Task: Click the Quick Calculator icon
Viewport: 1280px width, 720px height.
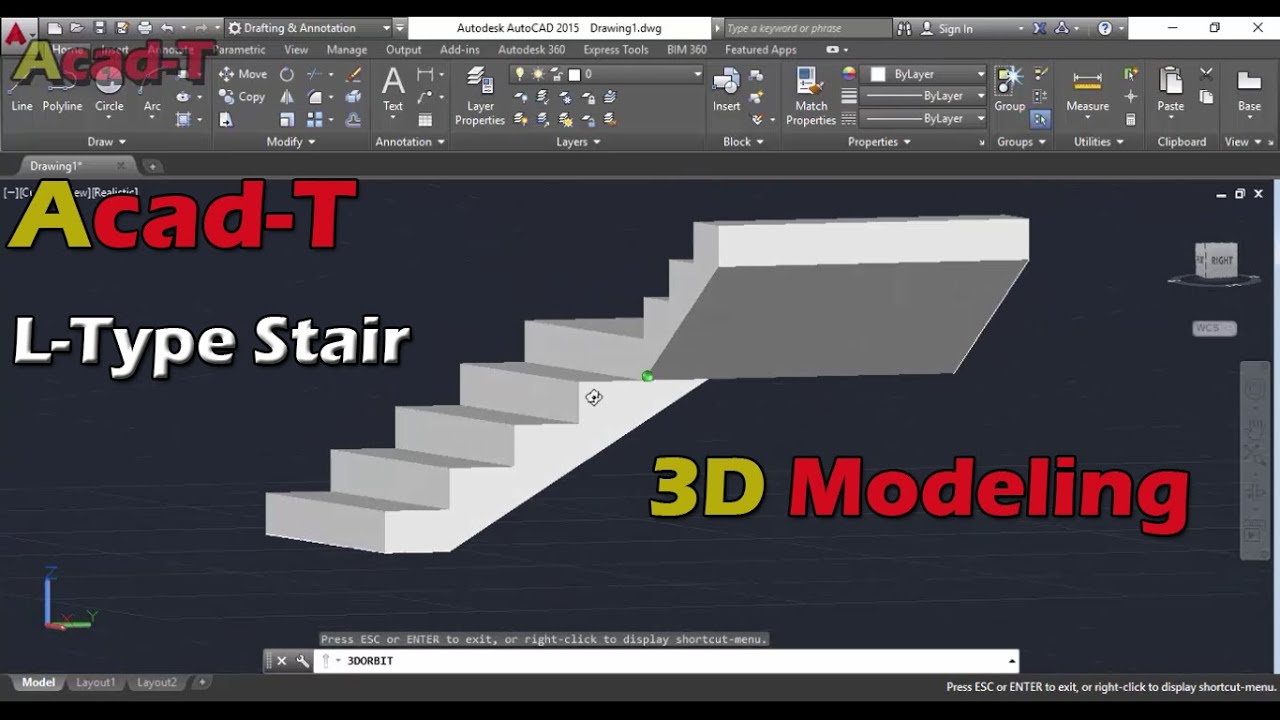Action: pos(1131,120)
